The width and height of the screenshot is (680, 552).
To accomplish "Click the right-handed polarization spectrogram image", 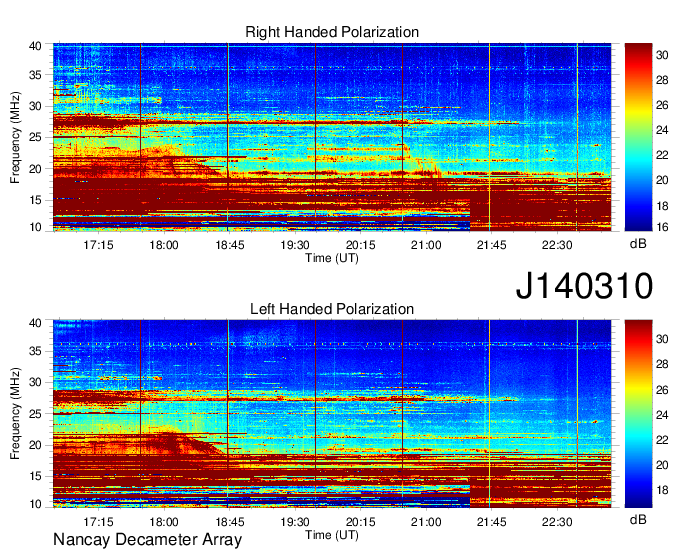I will pos(332,137).
